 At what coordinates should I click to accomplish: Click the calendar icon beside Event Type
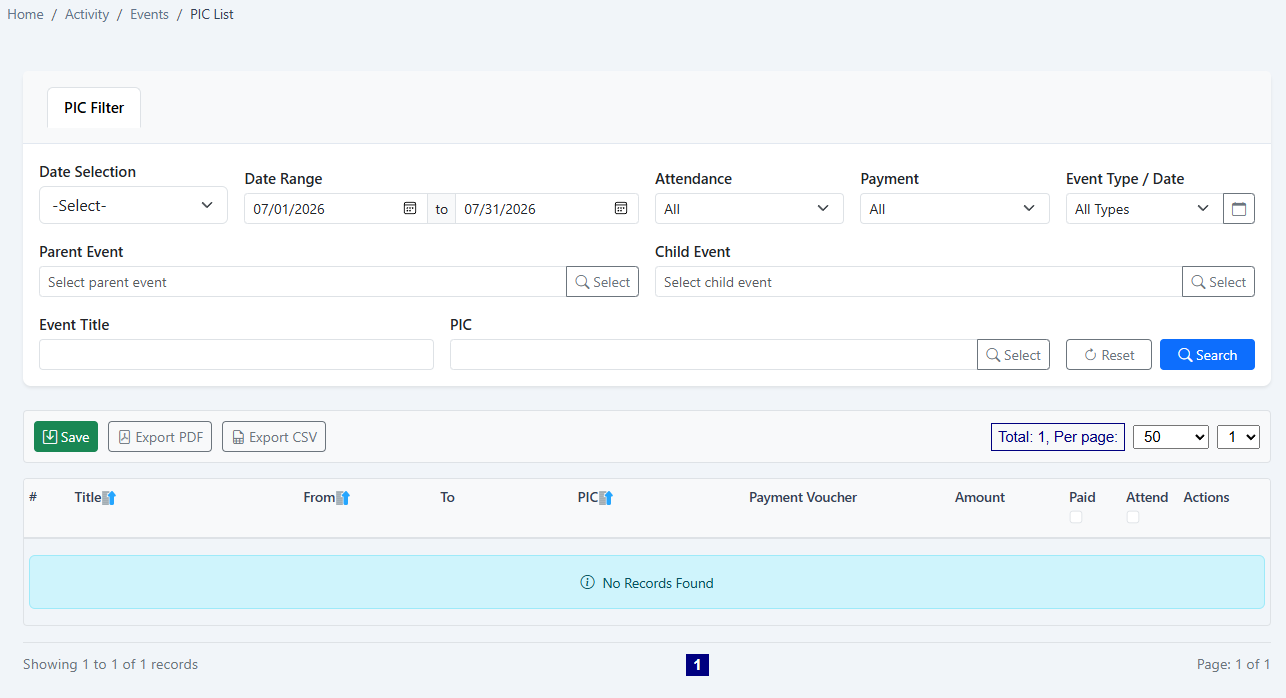click(x=1239, y=209)
